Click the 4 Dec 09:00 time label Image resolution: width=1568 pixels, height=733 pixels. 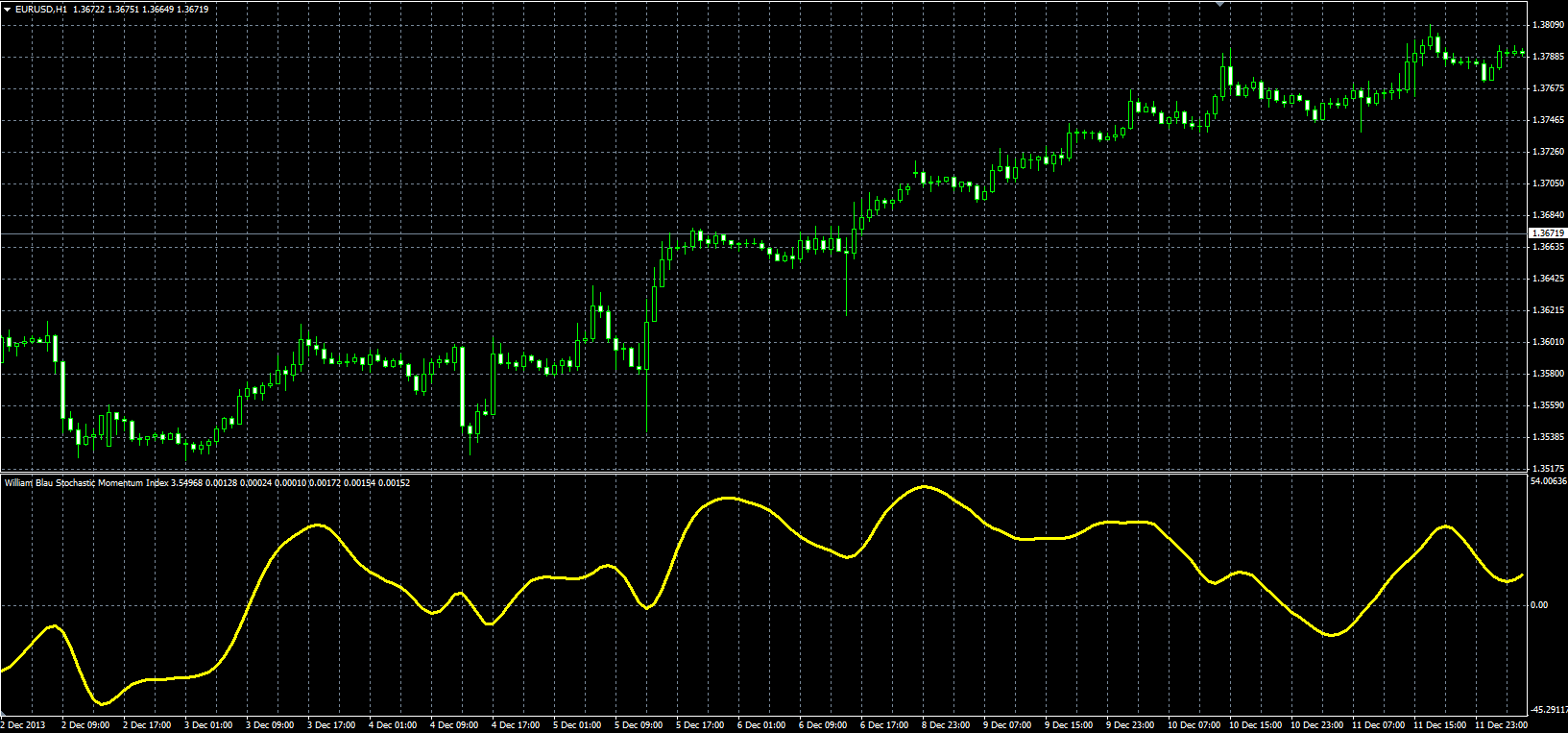[454, 725]
